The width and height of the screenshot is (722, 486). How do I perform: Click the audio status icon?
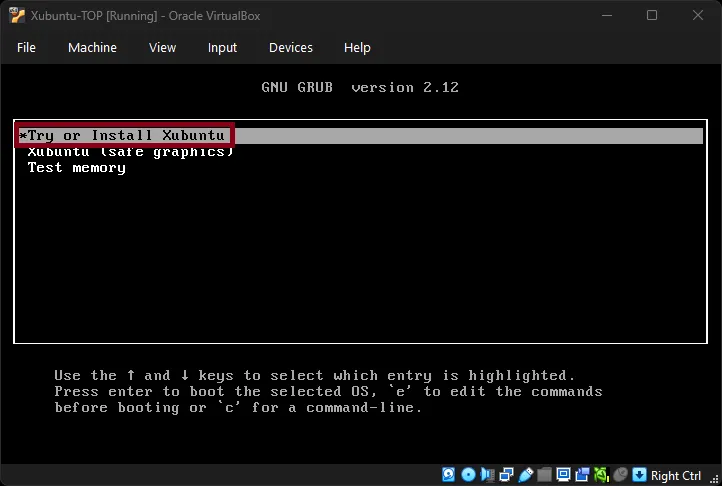[487, 474]
